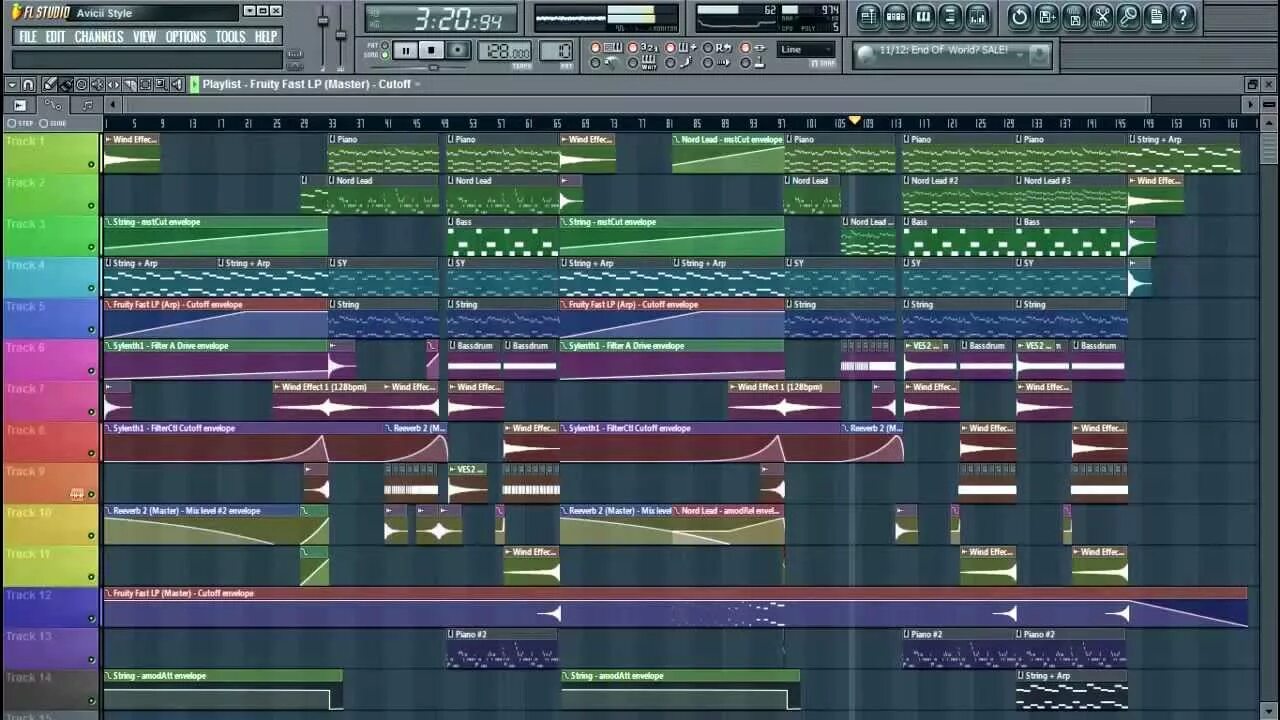Mute Track 1 using its green dot
Image resolution: width=1280 pixels, height=720 pixels.
[x=91, y=164]
